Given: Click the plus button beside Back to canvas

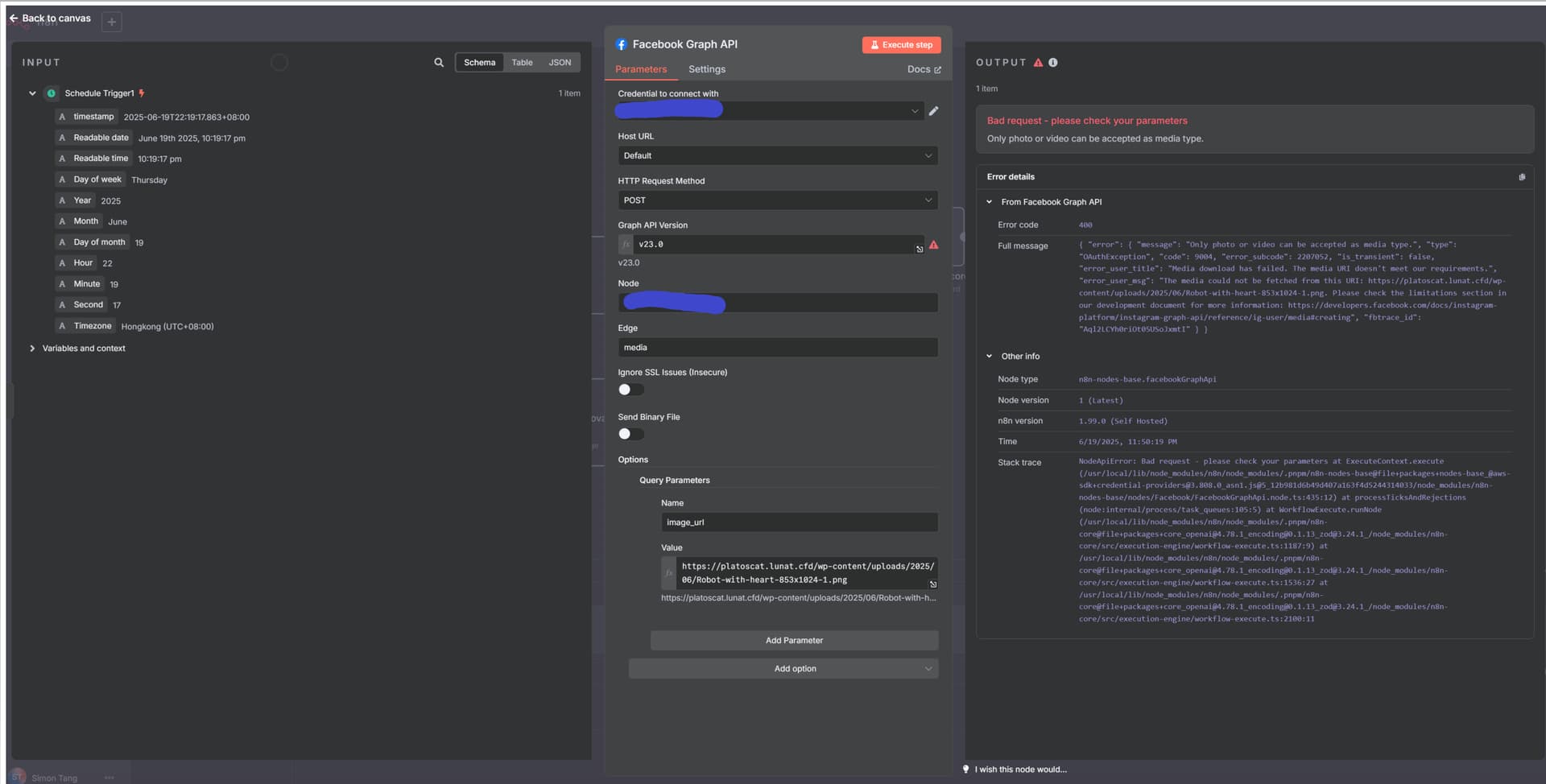Looking at the screenshot, I should (112, 22).
